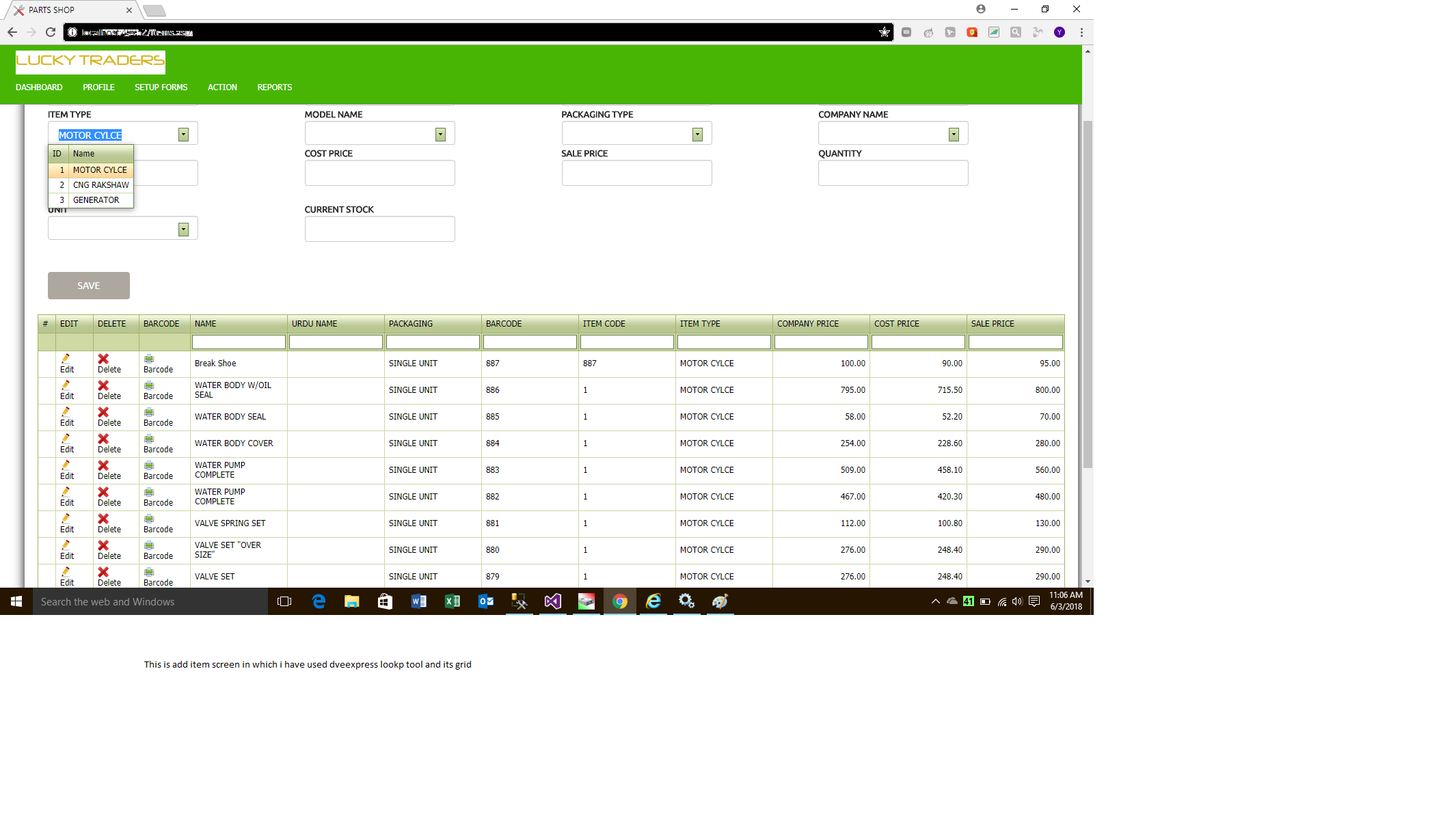Click the QUANTITY input field
The image size is (1456, 835).
pyautogui.click(x=893, y=173)
